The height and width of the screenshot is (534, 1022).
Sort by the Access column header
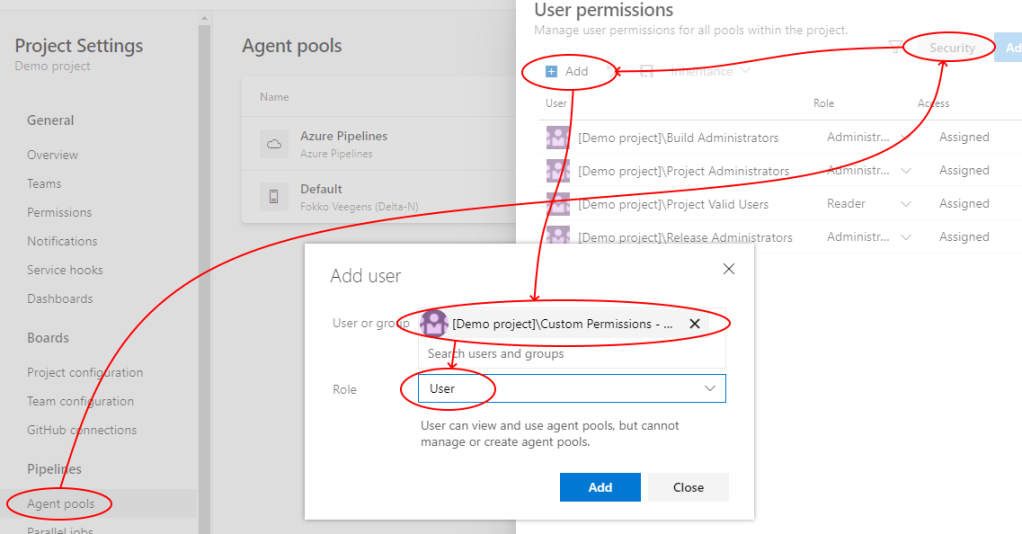tap(933, 103)
